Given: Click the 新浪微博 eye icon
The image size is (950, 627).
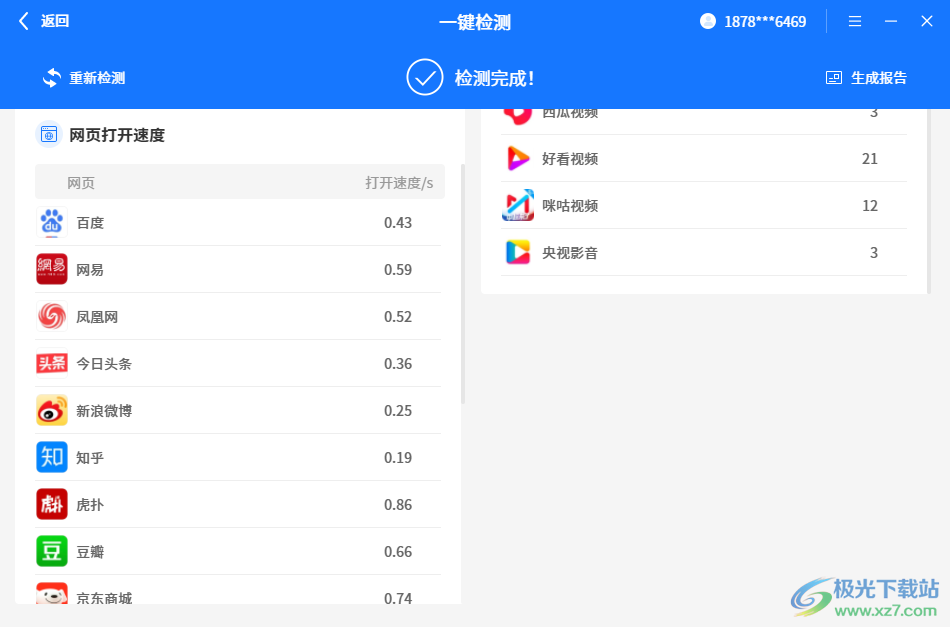Looking at the screenshot, I should click(51, 410).
